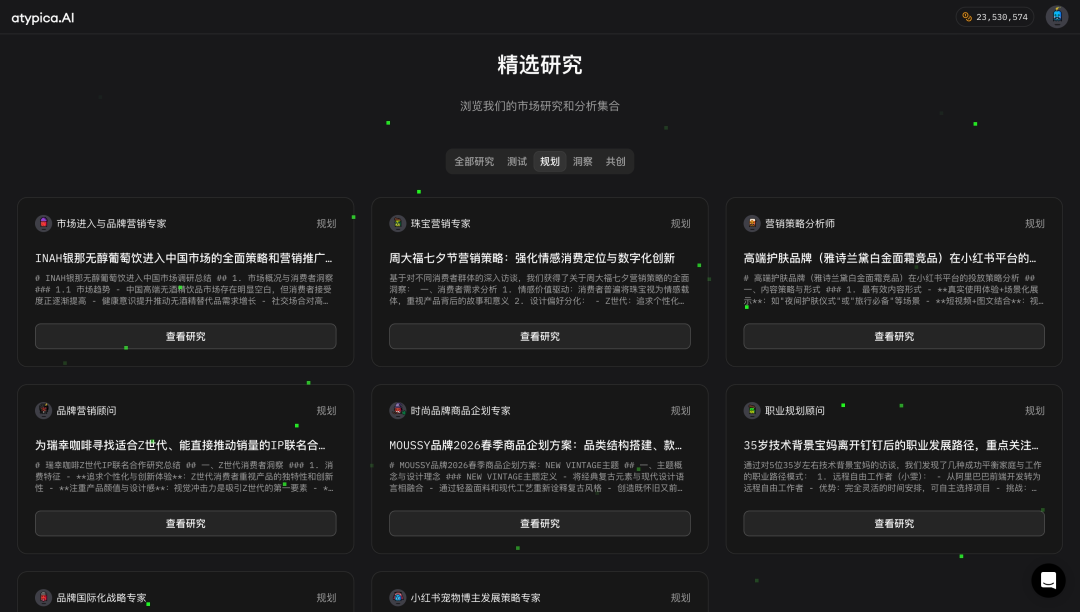Click expert name 小红书宠物博主发展策略专家

click(x=475, y=598)
